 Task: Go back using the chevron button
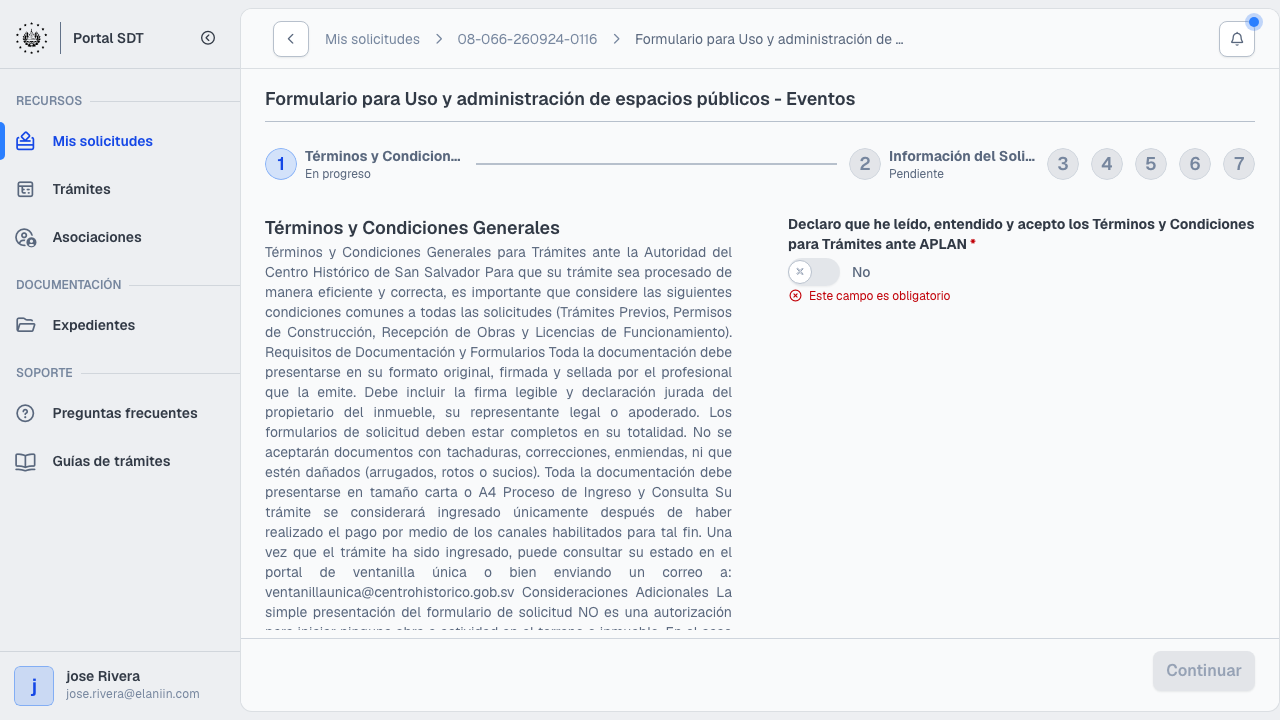291,39
